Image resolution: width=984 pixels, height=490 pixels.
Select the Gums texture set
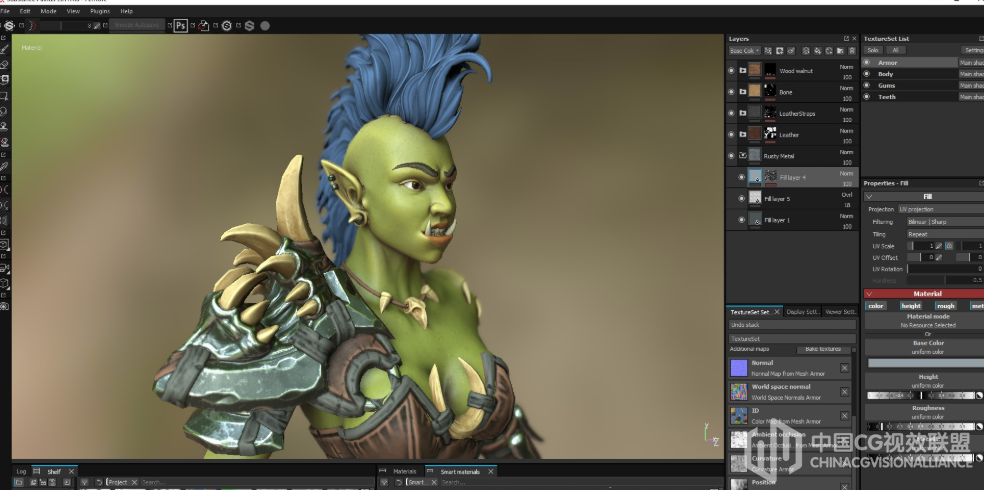pyautogui.click(x=886, y=85)
